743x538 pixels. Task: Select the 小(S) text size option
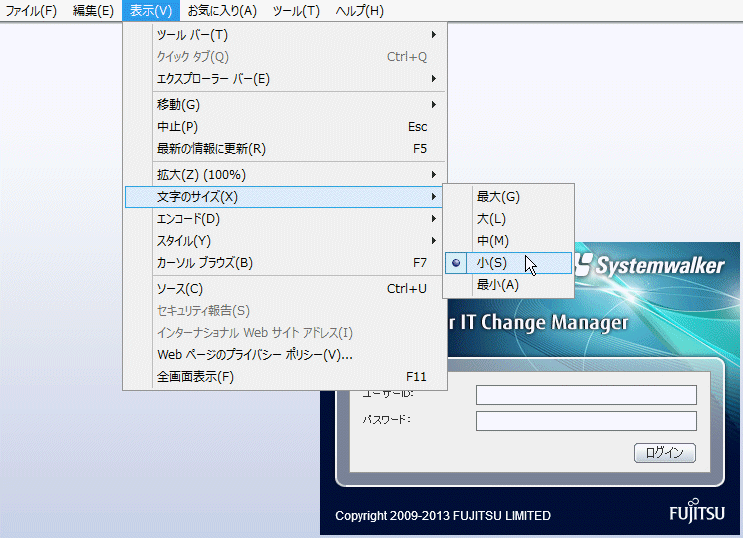point(508,263)
